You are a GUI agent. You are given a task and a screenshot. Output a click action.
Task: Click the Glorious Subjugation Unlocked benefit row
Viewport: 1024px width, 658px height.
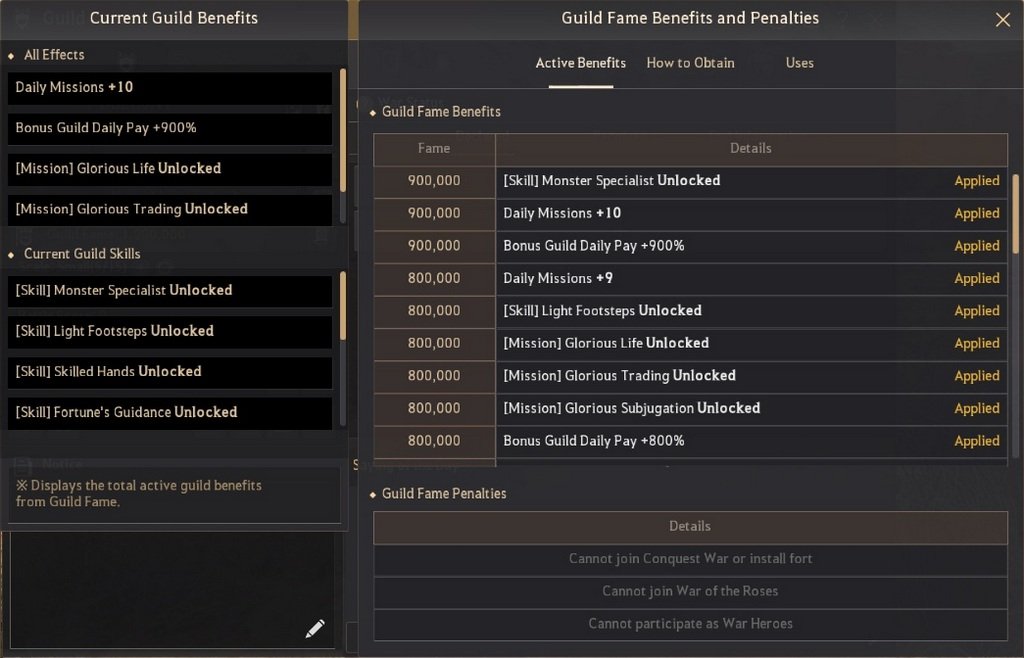690,409
